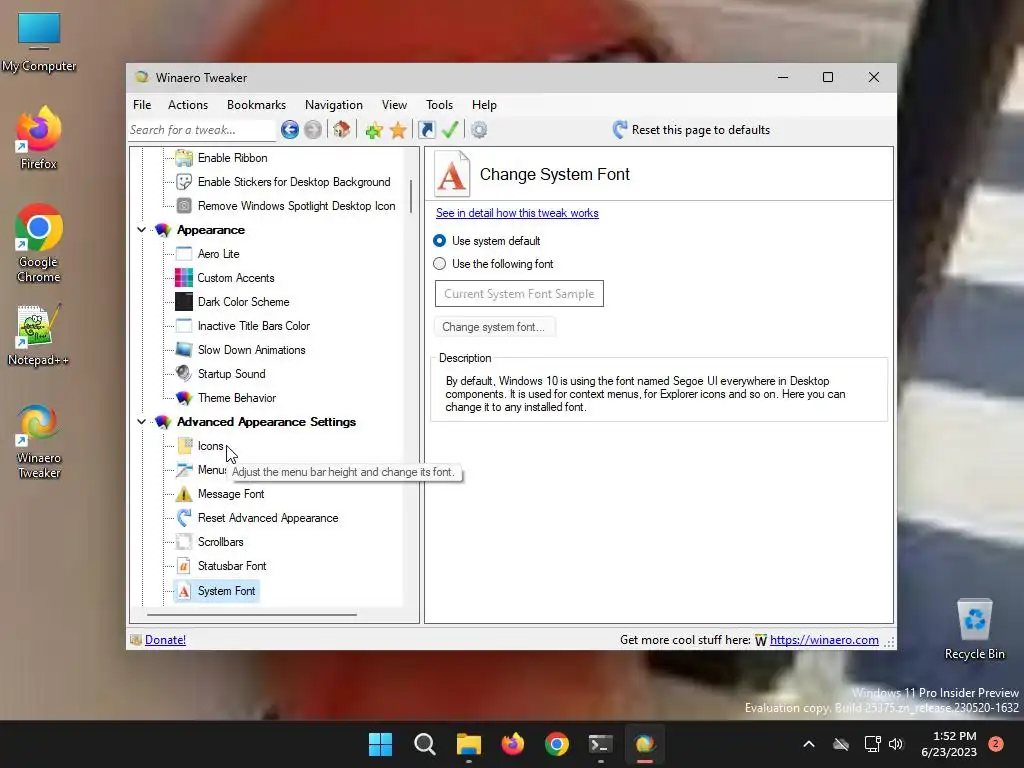Select the Use the following font option

[x=440, y=264]
